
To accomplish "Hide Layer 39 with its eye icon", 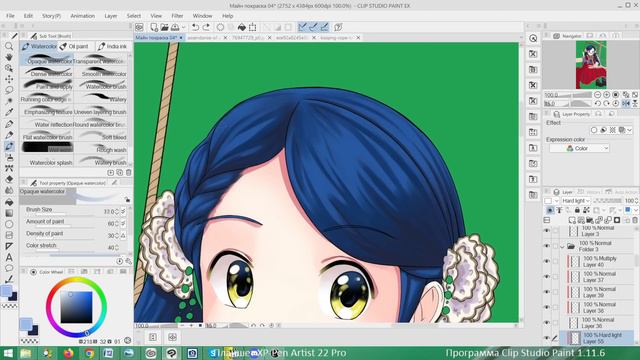I will click(x=547, y=292).
